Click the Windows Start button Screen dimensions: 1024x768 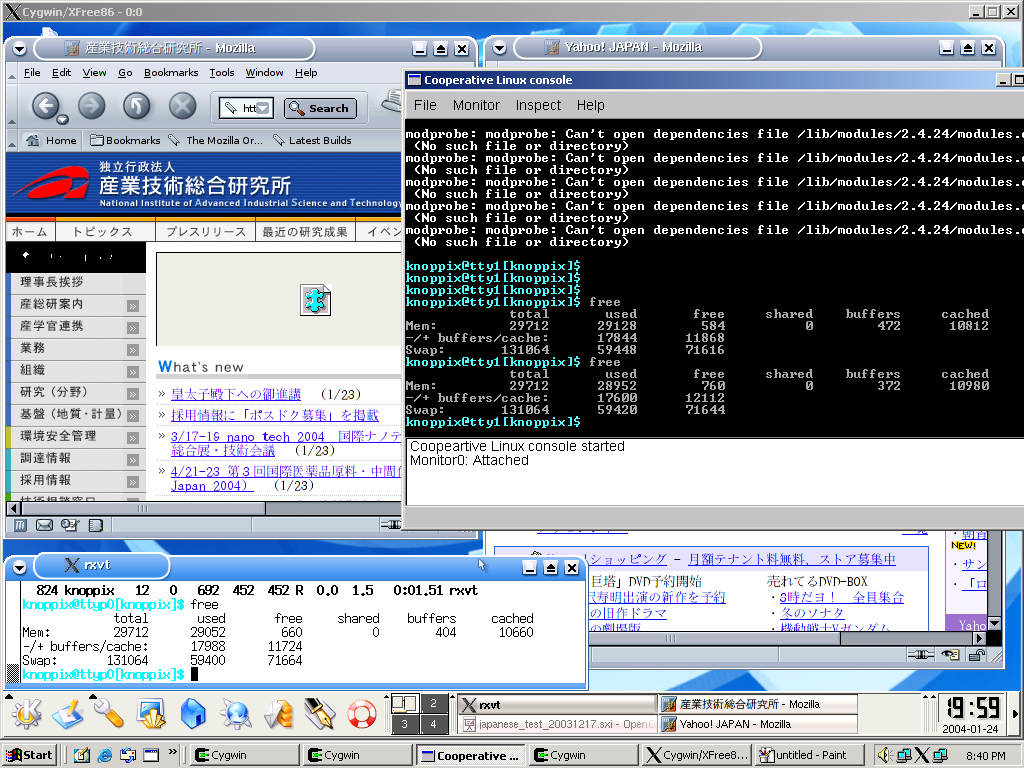29,756
